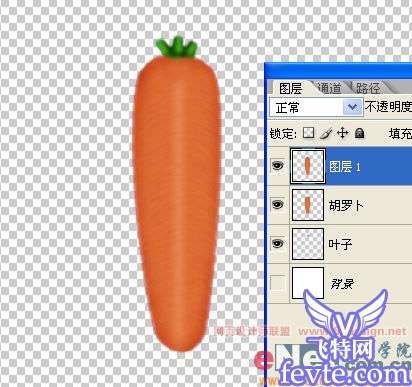412x387 pixels.
Task: Click the lock image pixels brush icon
Action: [326, 134]
